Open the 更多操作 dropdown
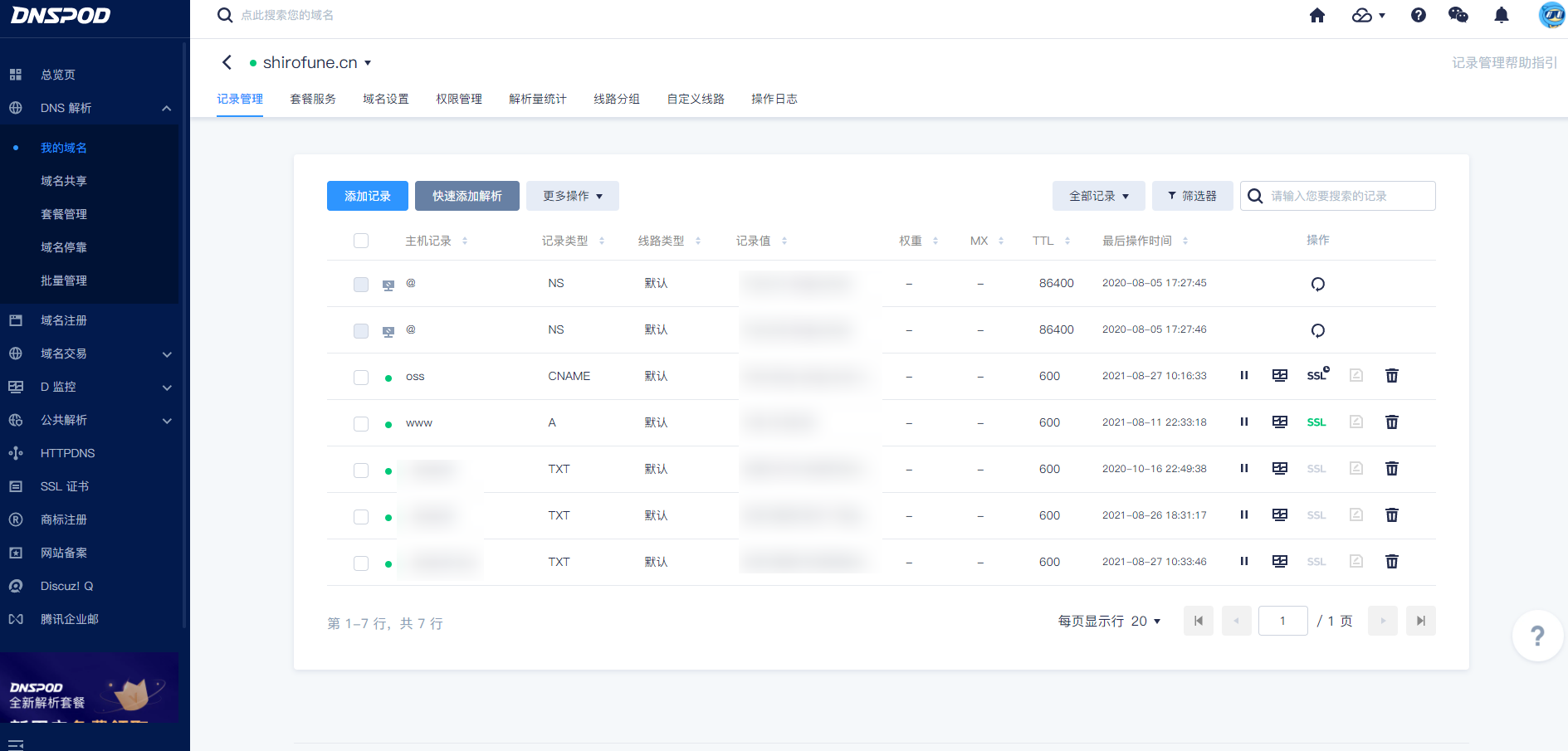The image size is (1568, 751). pyautogui.click(x=572, y=196)
